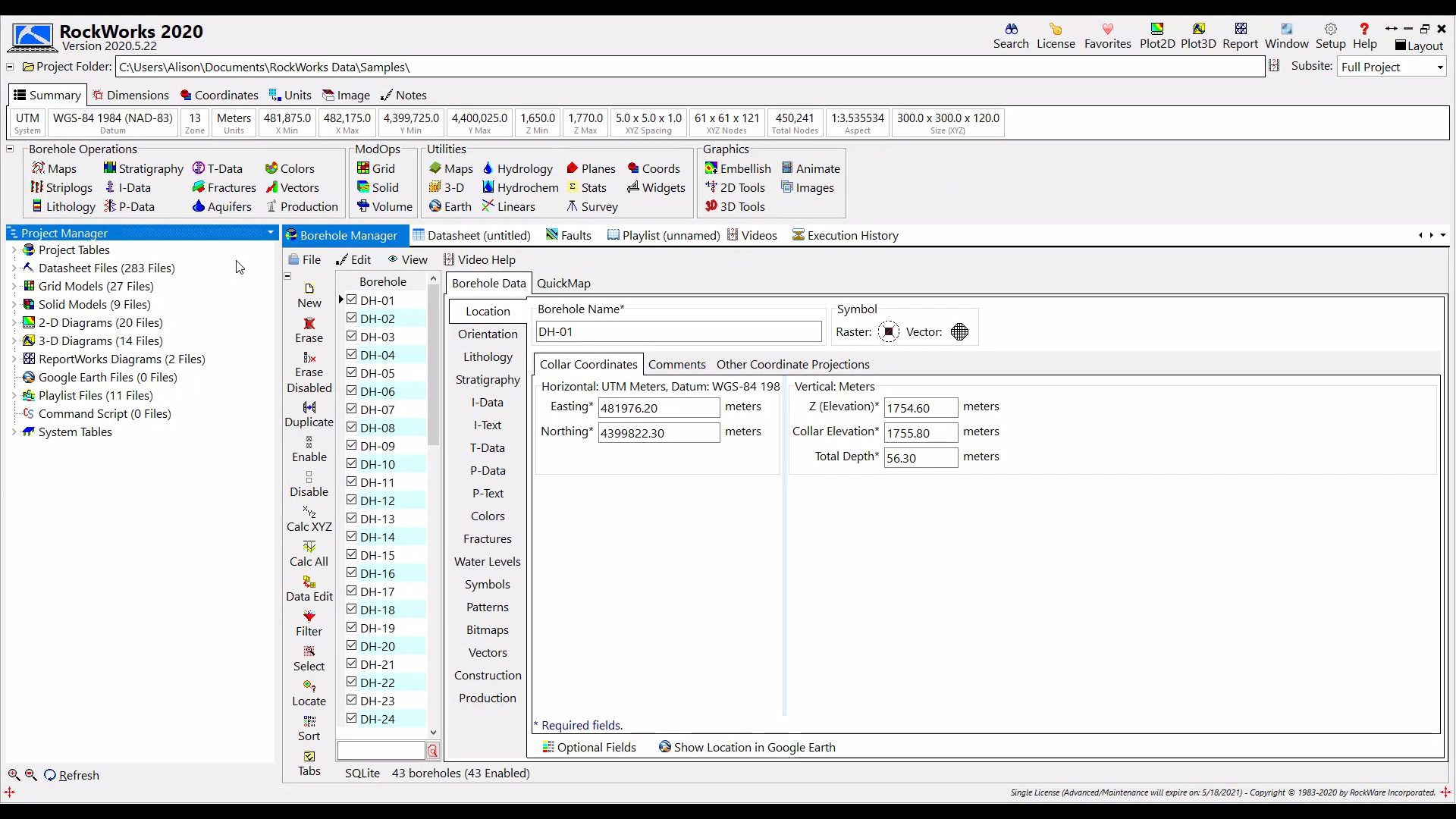Viewport: 1456px width, 819px height.
Task: Click the Erase borehole icon
Action: tap(309, 331)
